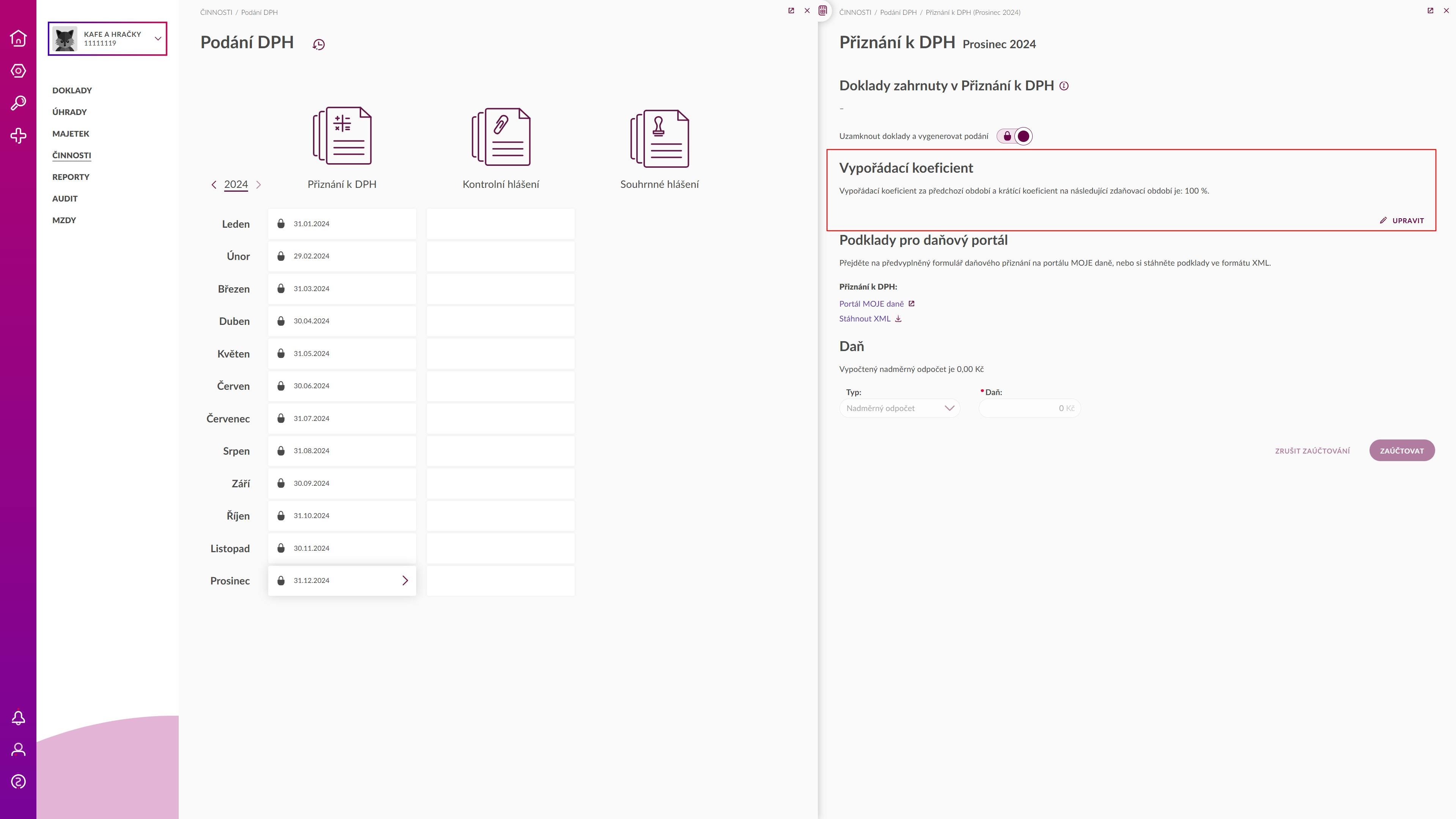The image size is (1456, 819).
Task: Click the Kontrolní hlášení document icon
Action: 501,136
